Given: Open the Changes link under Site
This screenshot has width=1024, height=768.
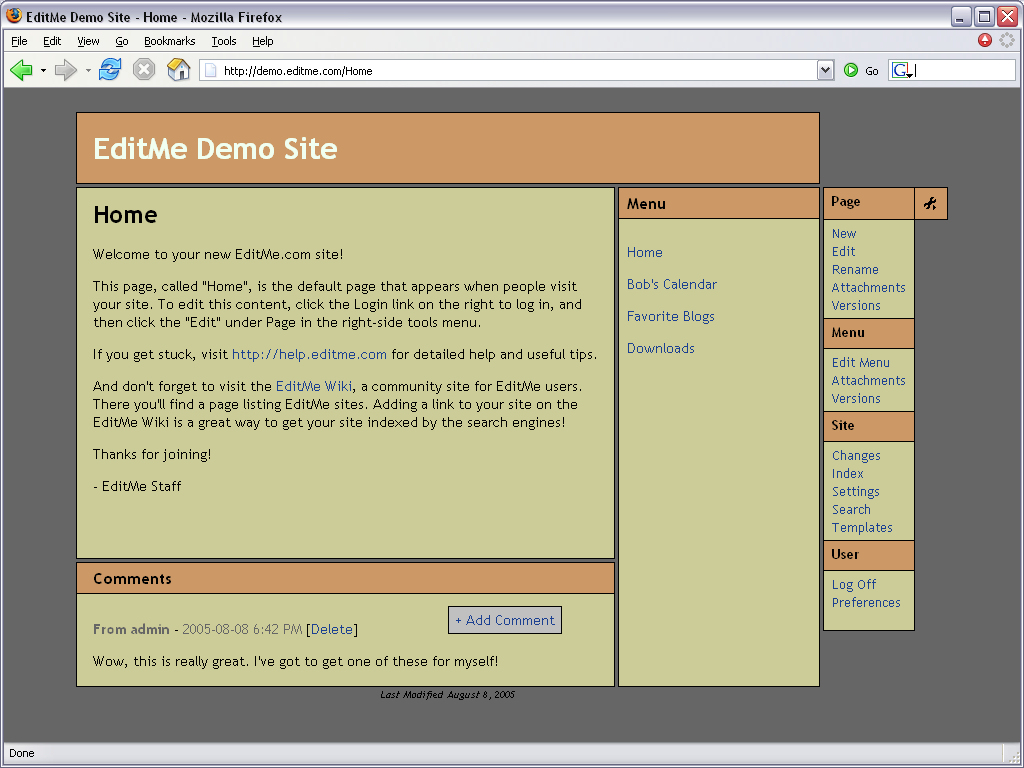Looking at the screenshot, I should [856, 455].
